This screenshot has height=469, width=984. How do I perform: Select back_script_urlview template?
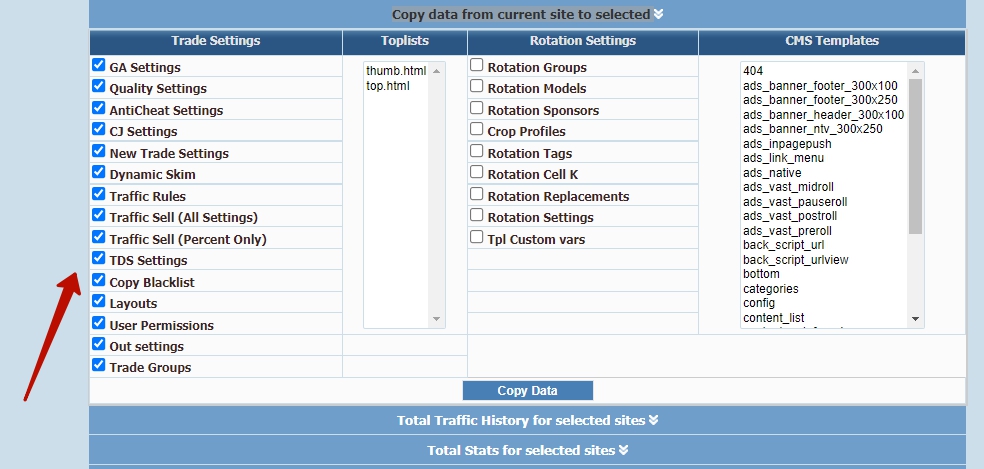click(824, 259)
